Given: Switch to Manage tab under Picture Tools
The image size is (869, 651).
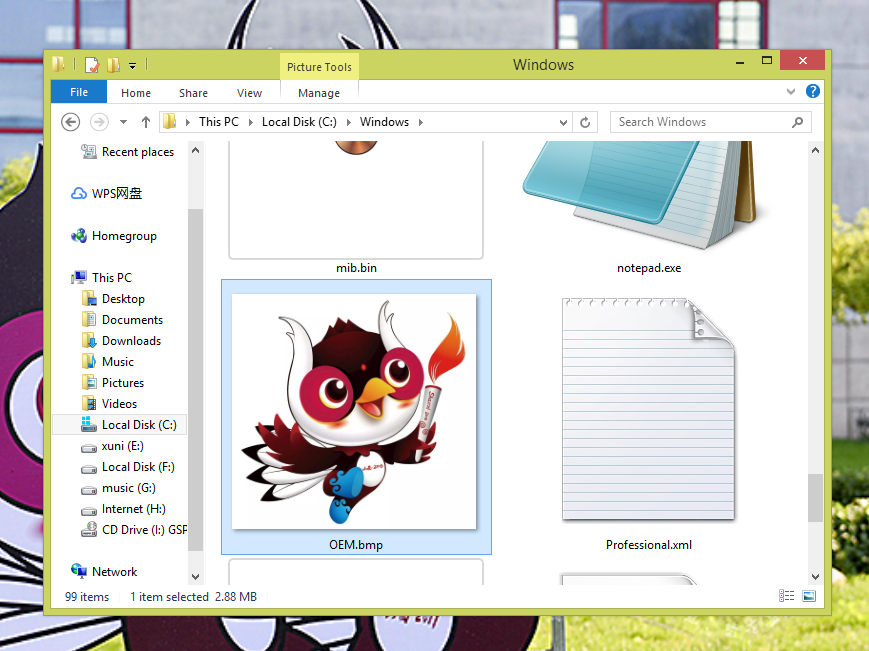Looking at the screenshot, I should click(x=318, y=91).
